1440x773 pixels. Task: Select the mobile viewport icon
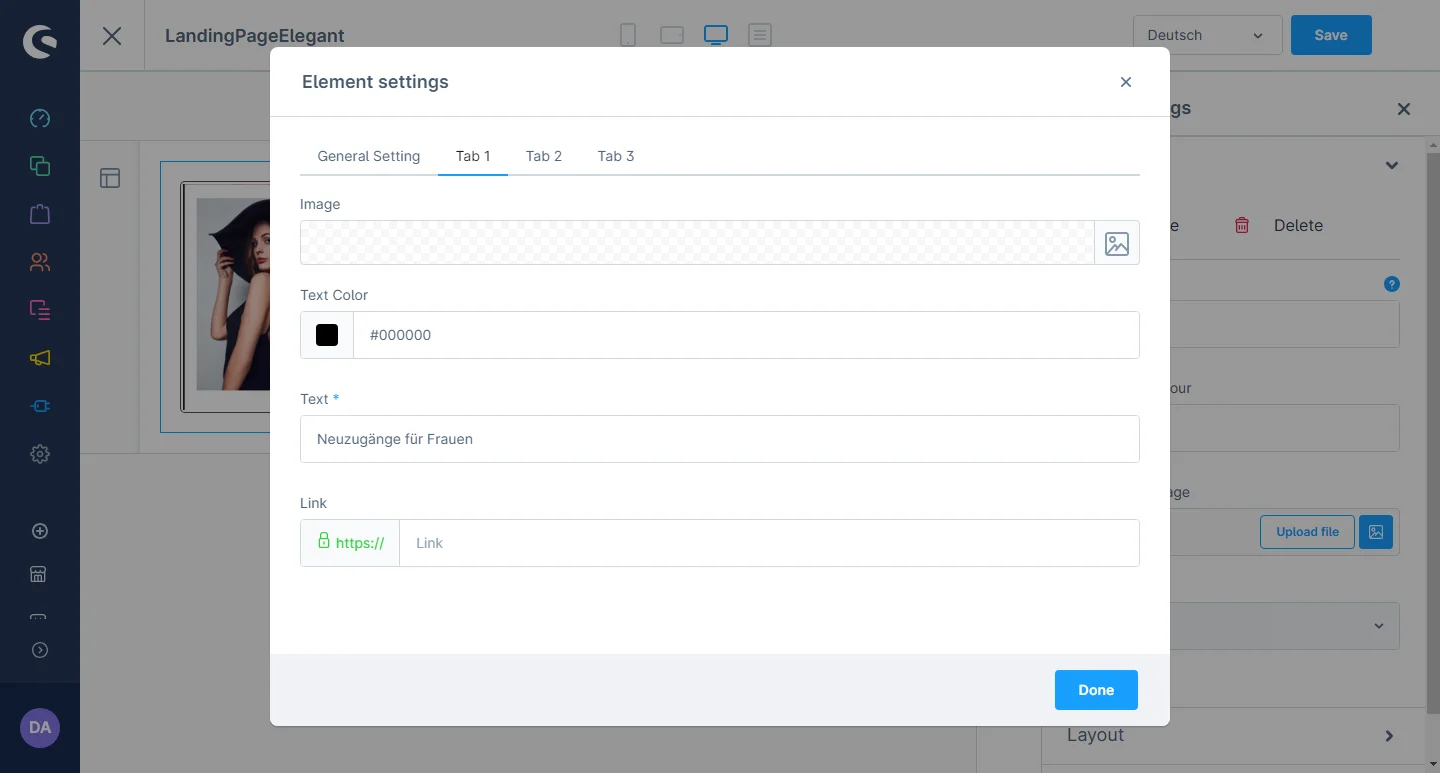(x=628, y=35)
